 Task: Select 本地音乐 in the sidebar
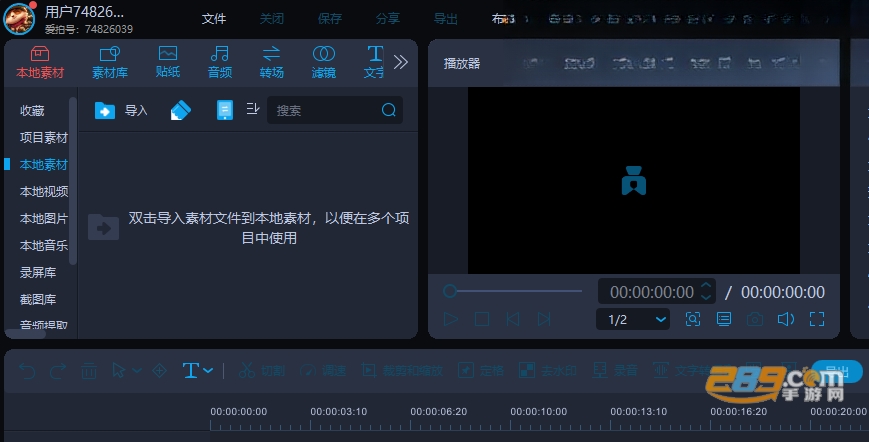[x=44, y=245]
